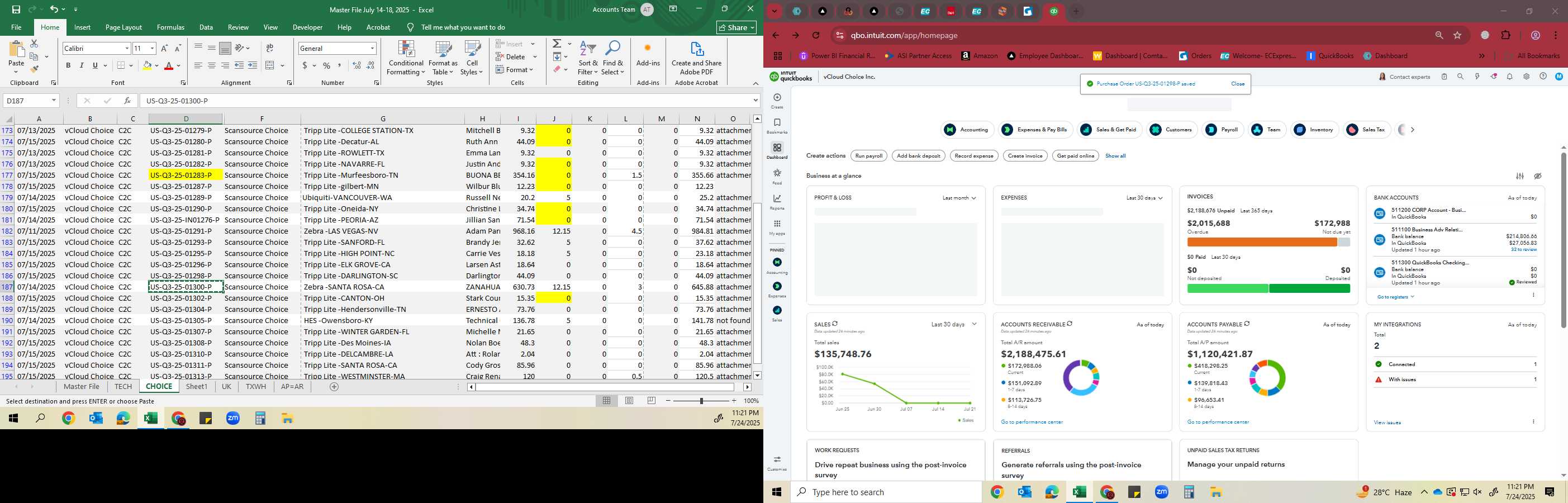Toggle Underline formatting in Excel

point(95,66)
